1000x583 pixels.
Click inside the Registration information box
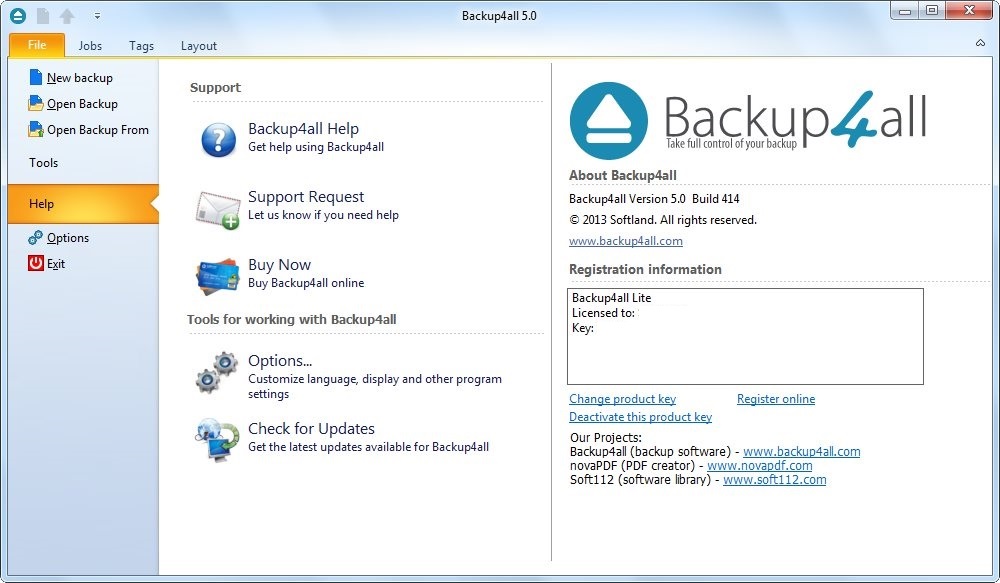pos(745,336)
